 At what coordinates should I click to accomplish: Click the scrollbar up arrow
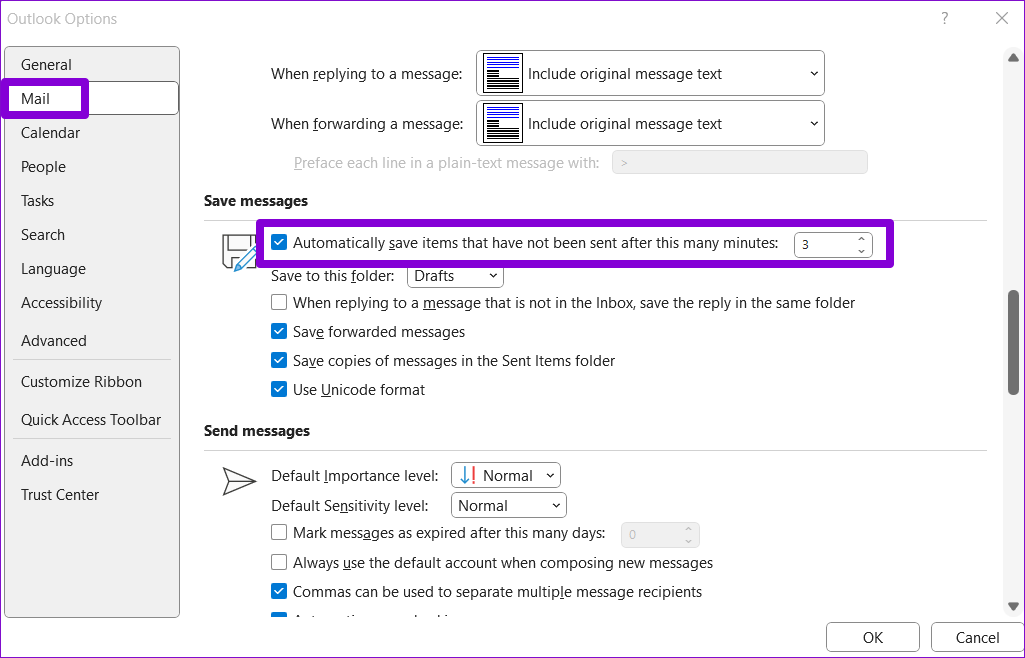click(1013, 58)
